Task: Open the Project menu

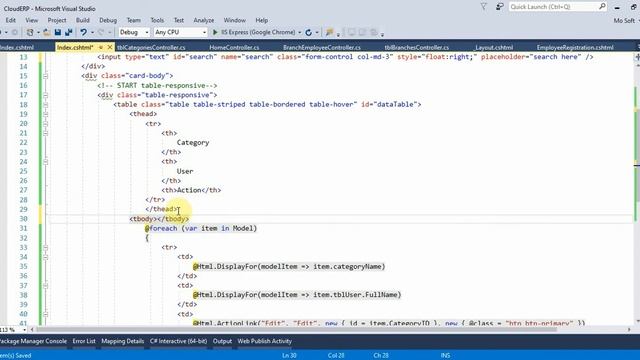Action: click(57, 20)
